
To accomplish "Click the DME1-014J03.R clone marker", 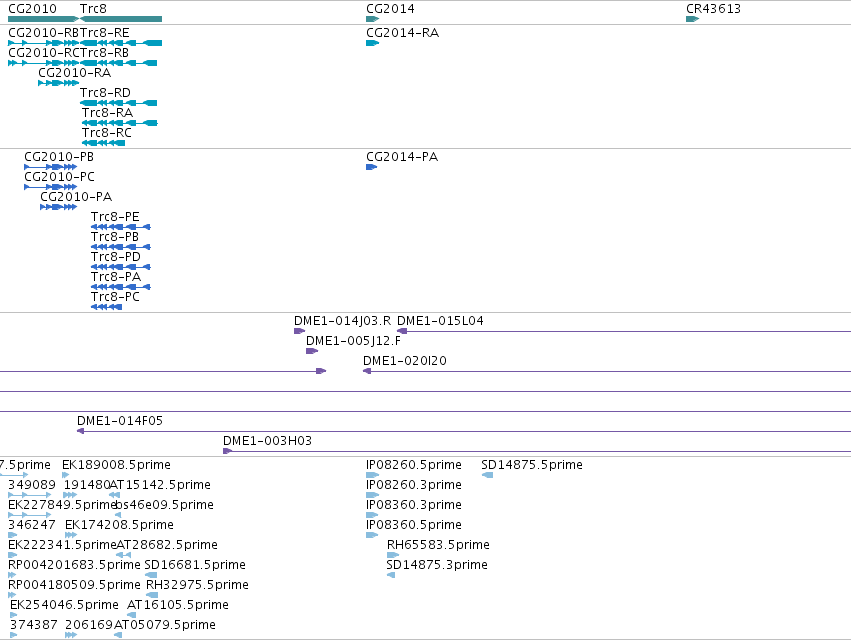I will (x=300, y=331).
